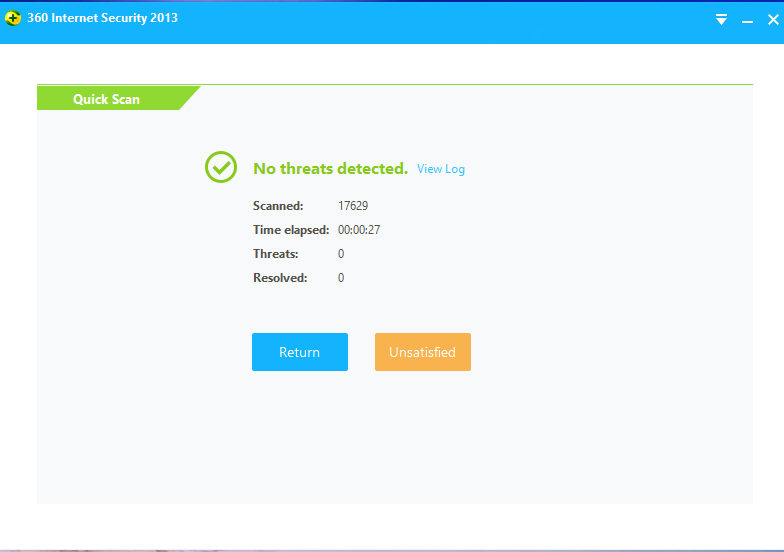Click the Unsatisfied button
The height and width of the screenshot is (552, 784).
pos(422,352)
